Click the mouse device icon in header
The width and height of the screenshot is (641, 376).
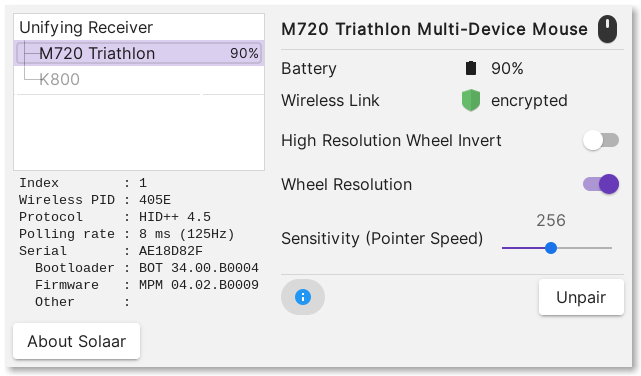tap(607, 29)
